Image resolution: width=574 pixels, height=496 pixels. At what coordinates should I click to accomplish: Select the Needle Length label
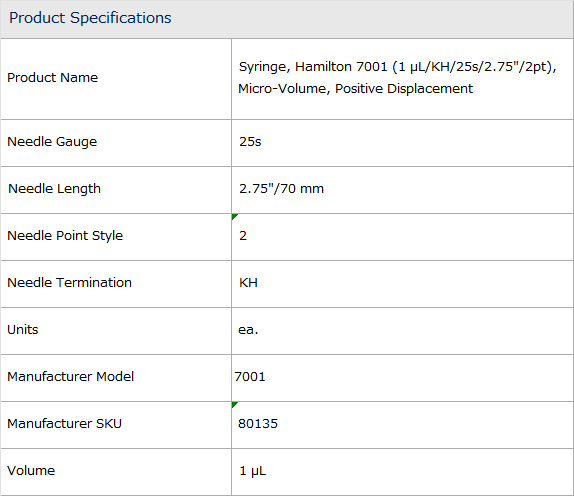pyautogui.click(x=54, y=189)
